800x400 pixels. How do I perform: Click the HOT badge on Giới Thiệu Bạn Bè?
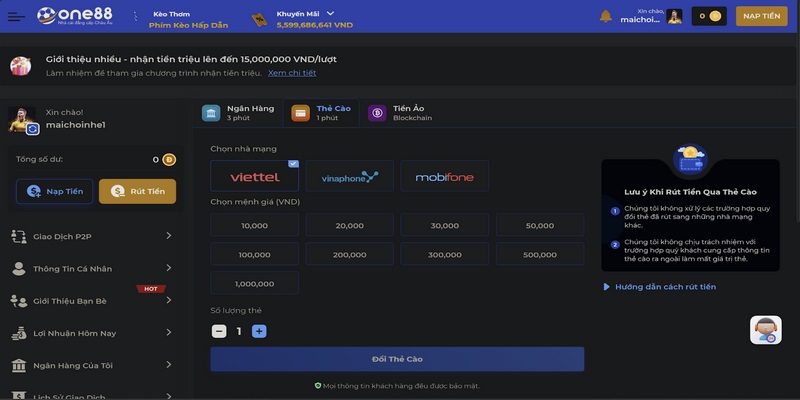(x=151, y=289)
